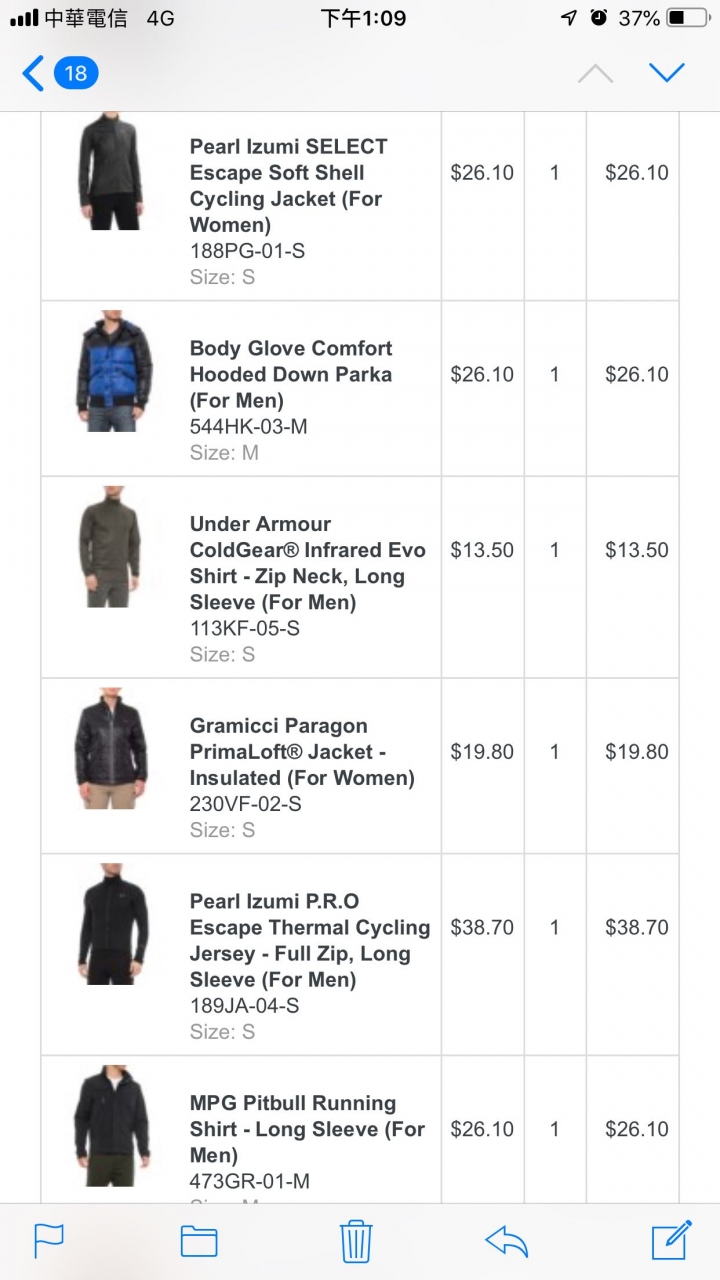Tap the blue Body Glove parka image
720x1280 pixels.
tap(113, 371)
